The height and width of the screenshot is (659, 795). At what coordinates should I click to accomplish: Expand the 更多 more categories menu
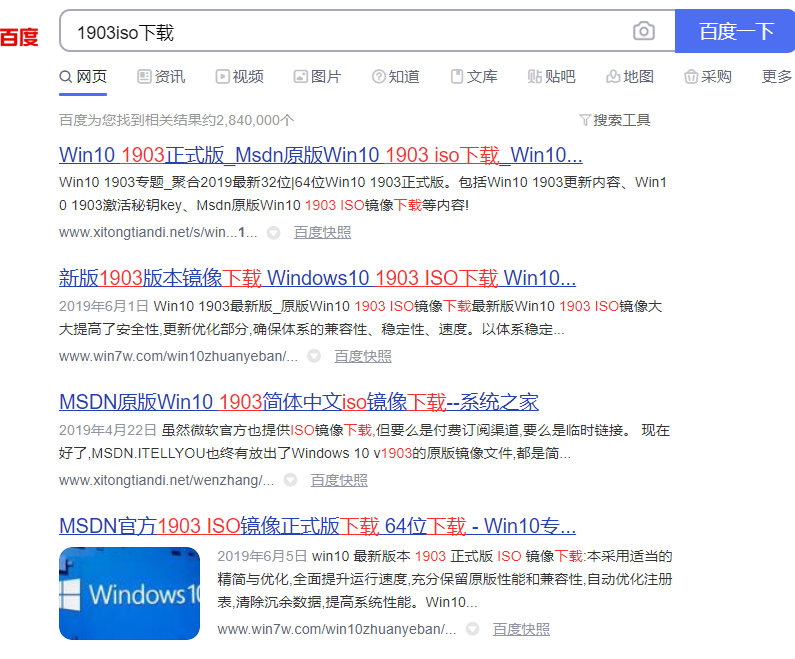point(776,77)
